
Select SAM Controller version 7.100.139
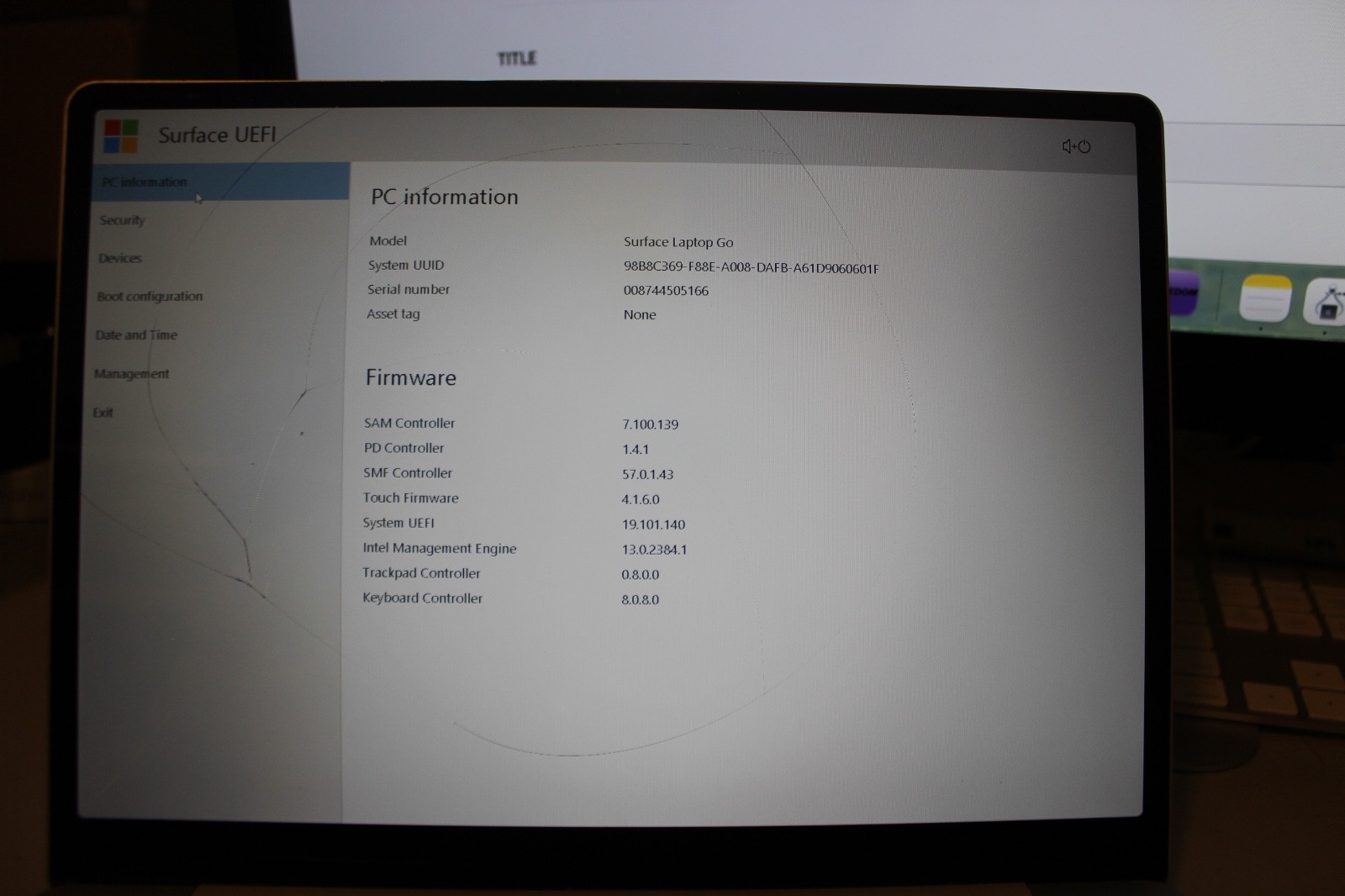click(x=651, y=424)
